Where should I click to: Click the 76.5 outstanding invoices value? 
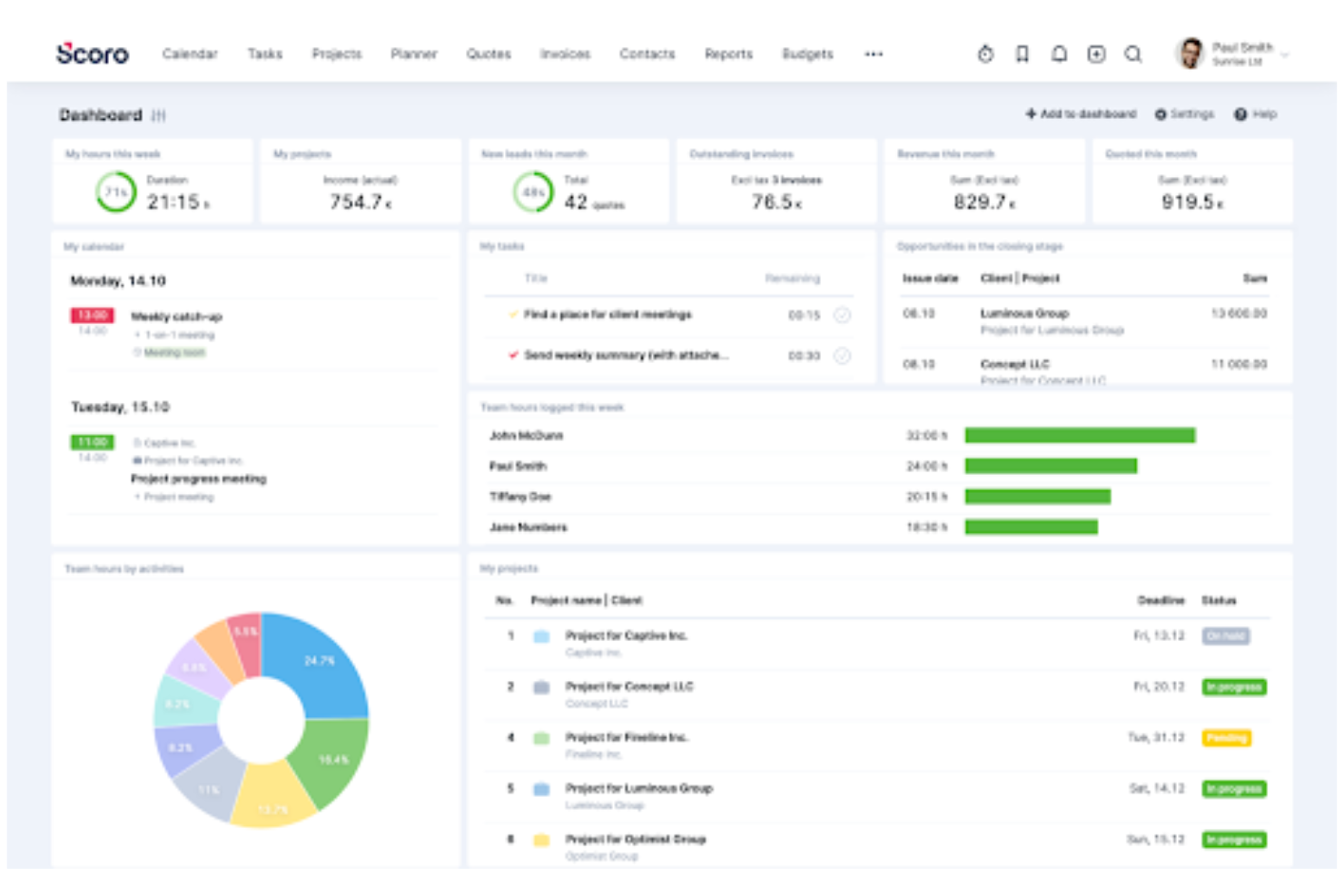776,202
